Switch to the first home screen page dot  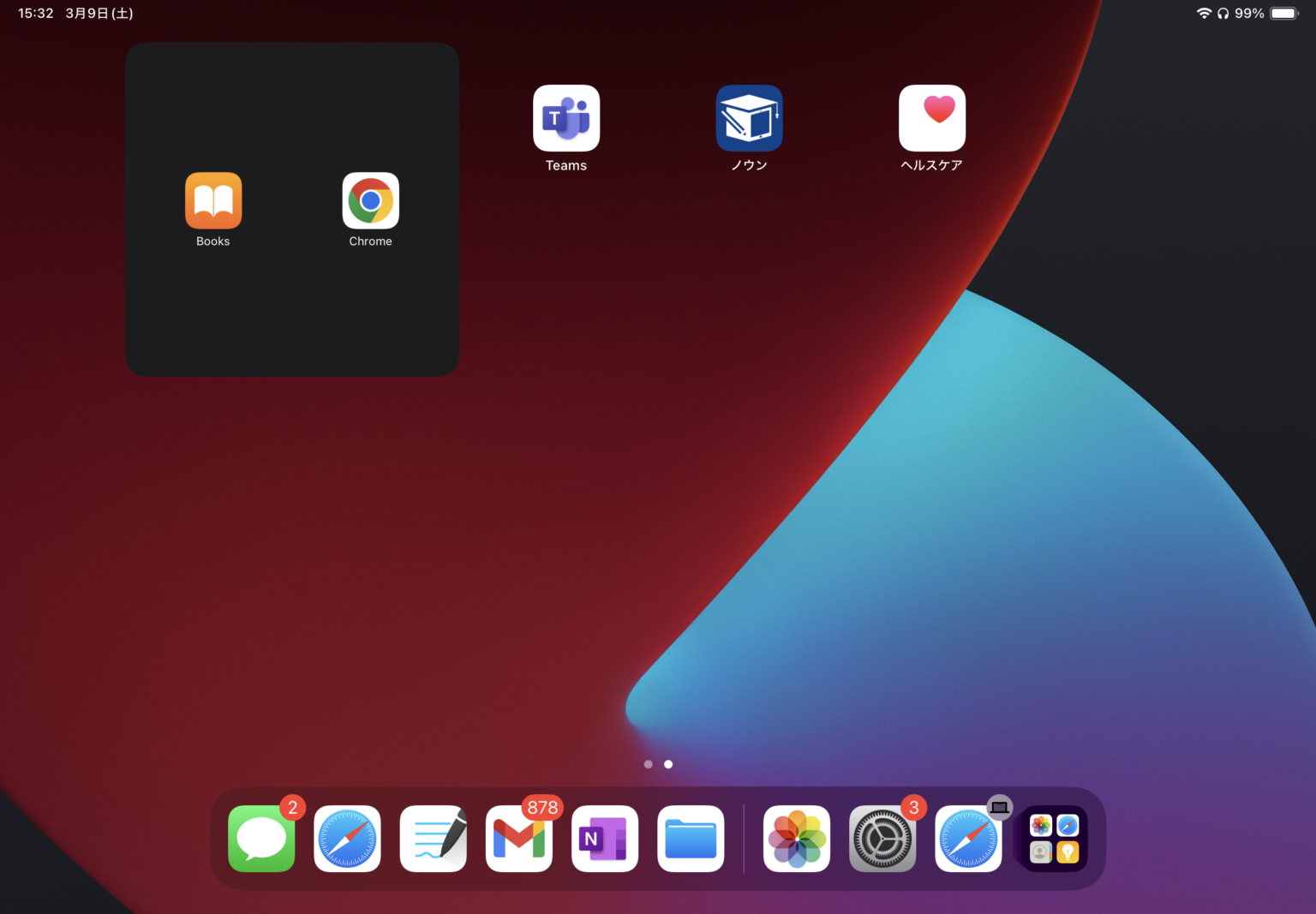coord(649,764)
